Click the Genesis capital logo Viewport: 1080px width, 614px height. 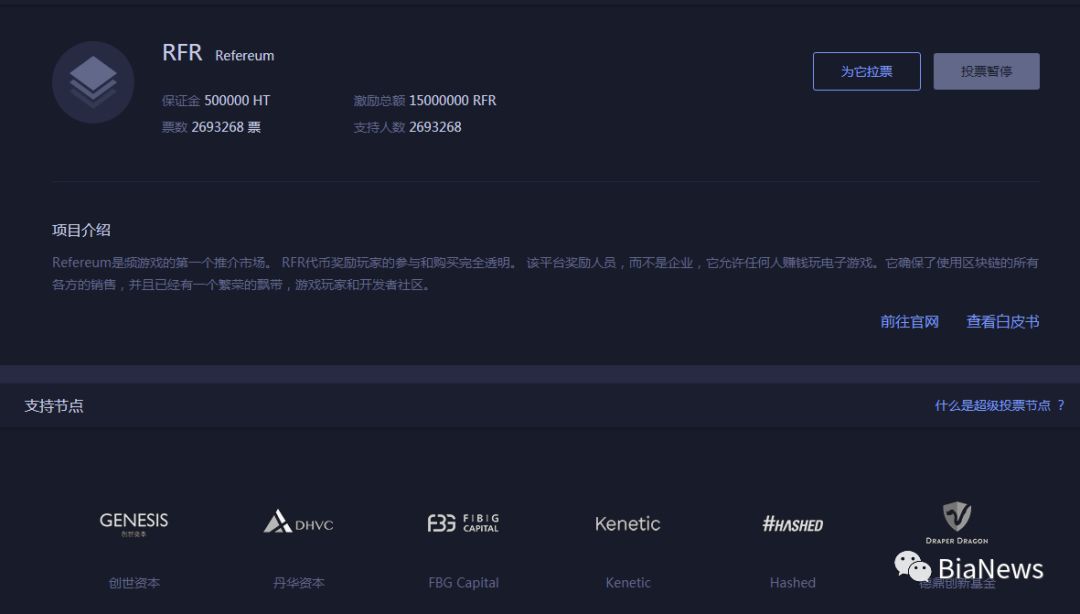[134, 524]
